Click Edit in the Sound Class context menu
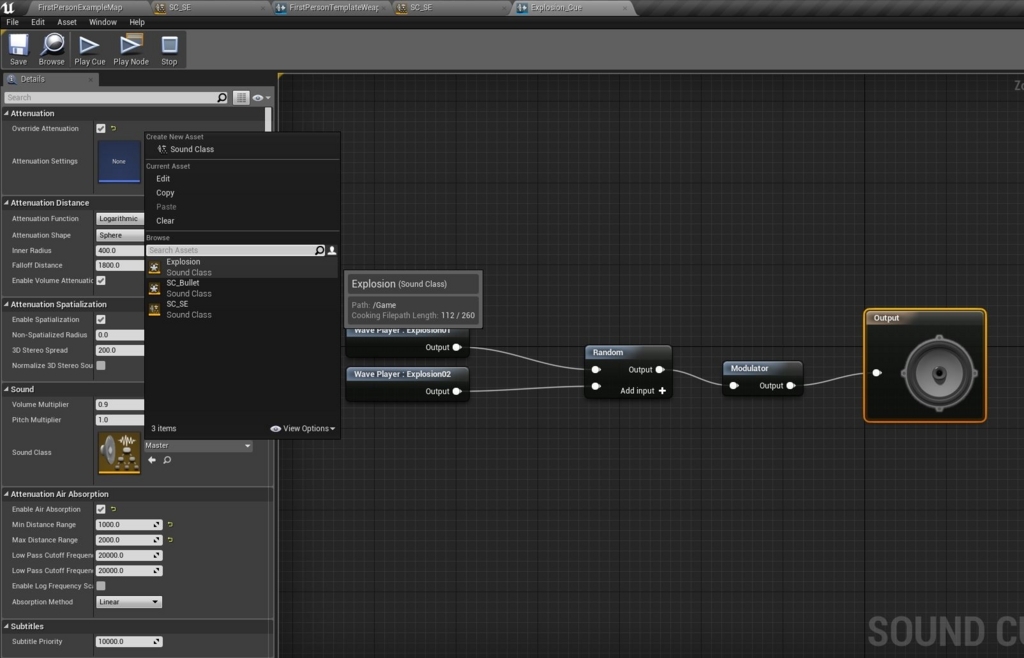This screenshot has width=1024, height=658. coord(162,178)
